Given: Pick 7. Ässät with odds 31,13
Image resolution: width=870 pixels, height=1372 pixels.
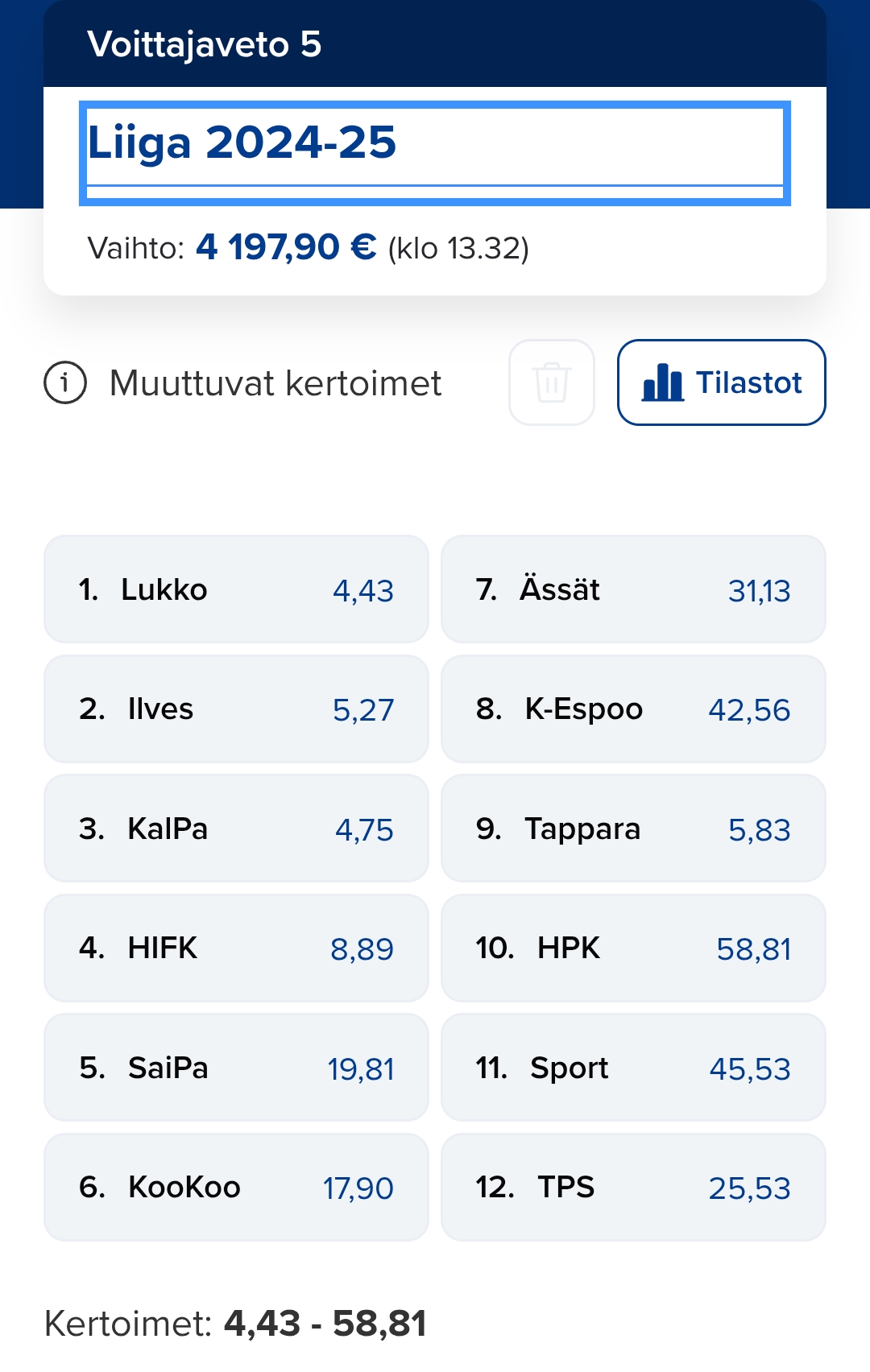Looking at the screenshot, I should (633, 589).
